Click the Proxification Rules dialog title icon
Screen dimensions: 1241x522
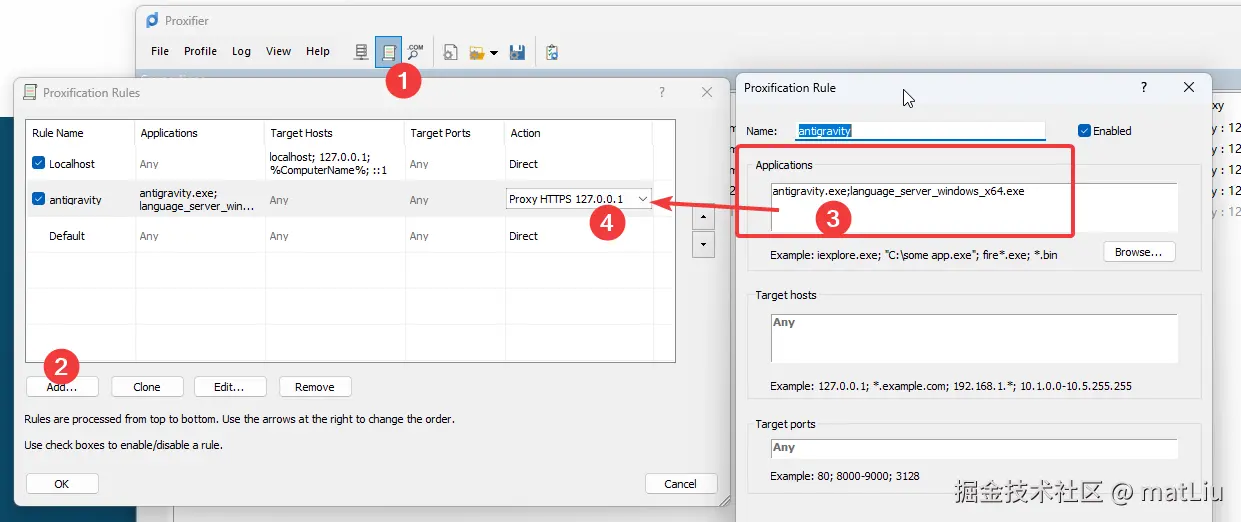click(30, 92)
